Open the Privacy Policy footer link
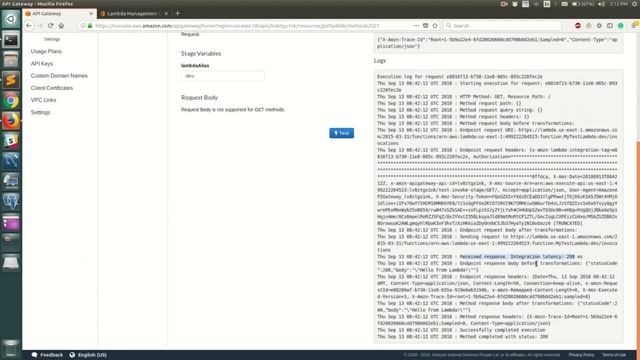Viewport: 640px width, 360px height. click(581, 355)
